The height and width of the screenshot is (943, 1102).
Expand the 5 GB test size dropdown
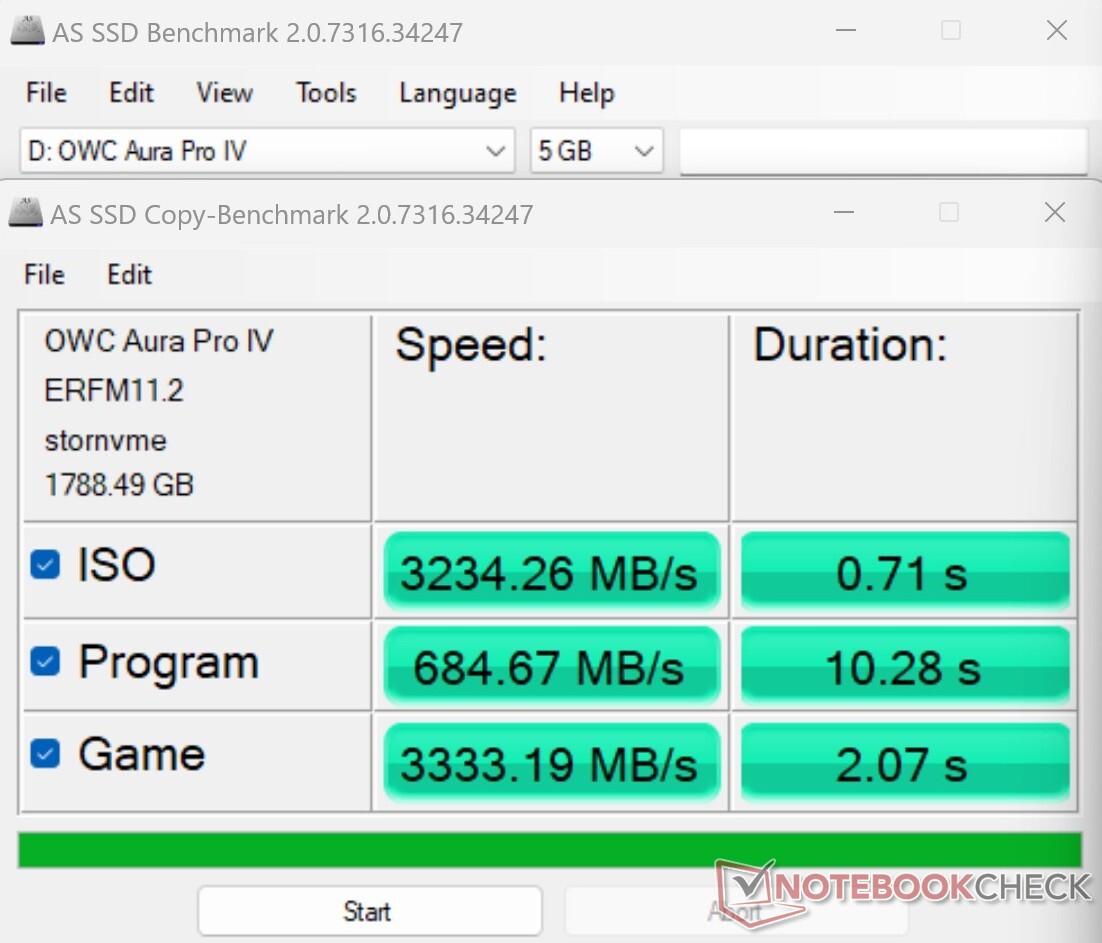[597, 150]
